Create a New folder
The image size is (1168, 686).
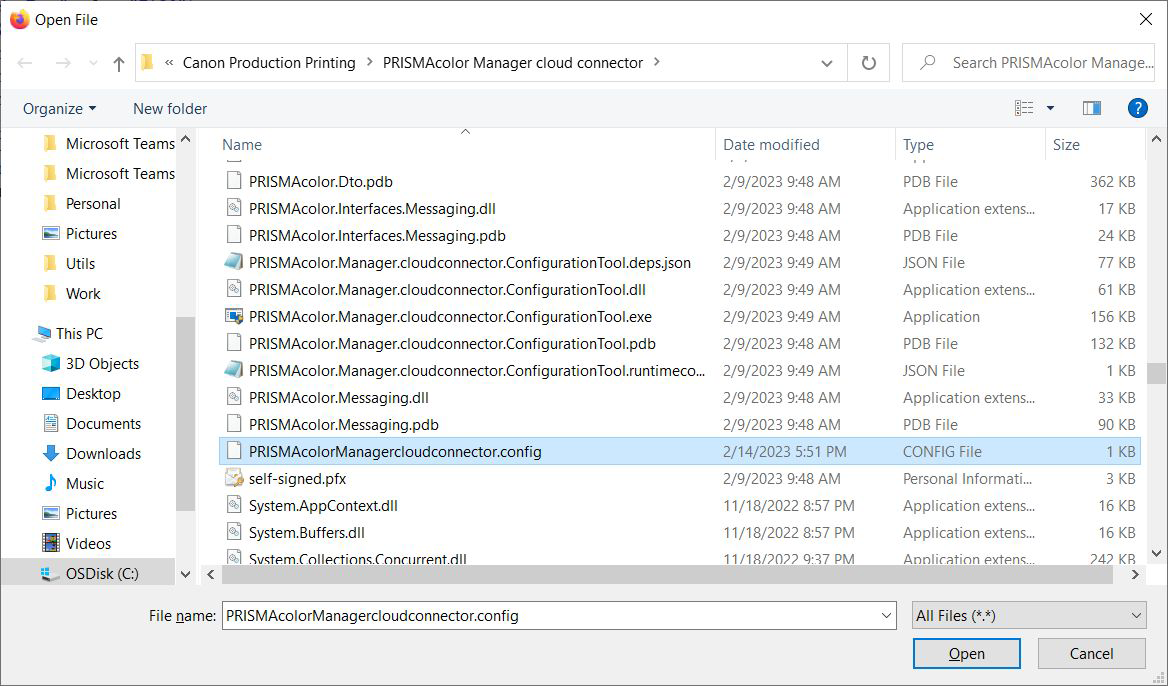(x=170, y=109)
